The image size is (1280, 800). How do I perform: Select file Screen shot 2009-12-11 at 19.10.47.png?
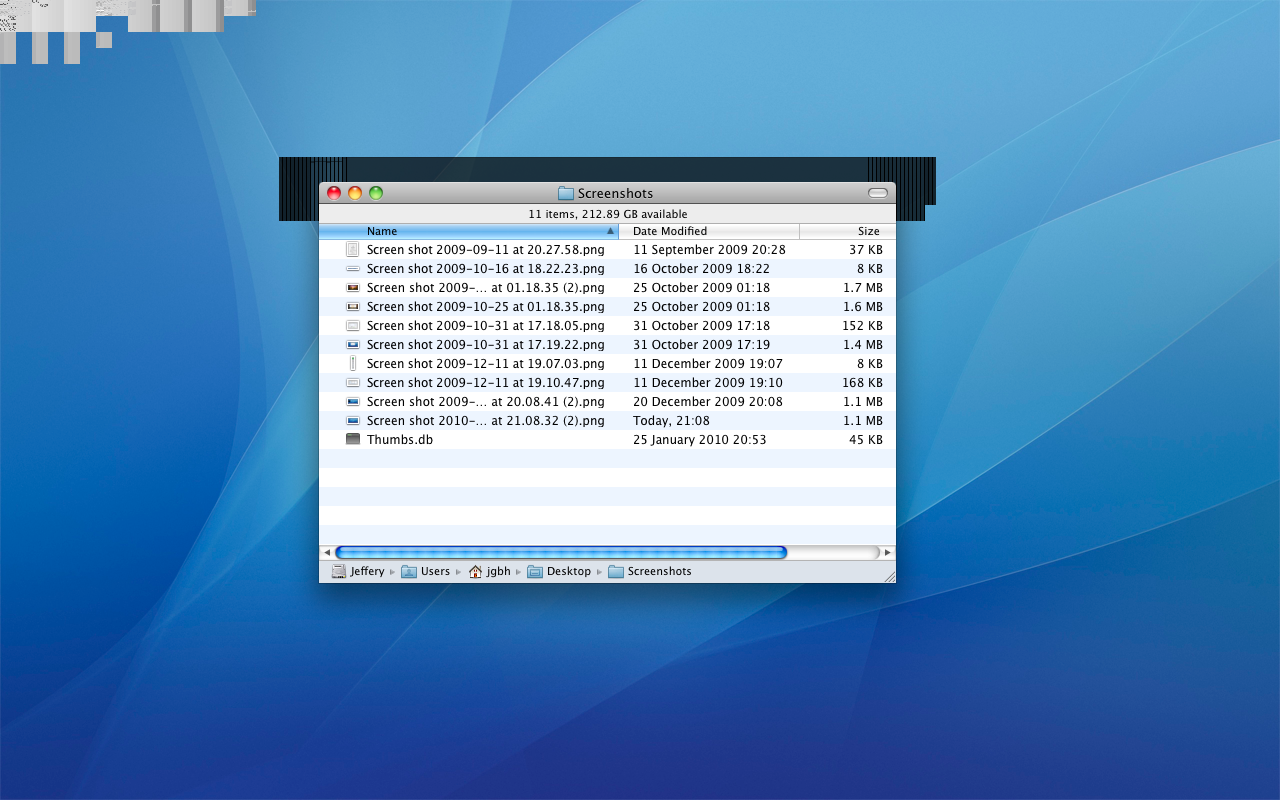click(x=486, y=383)
